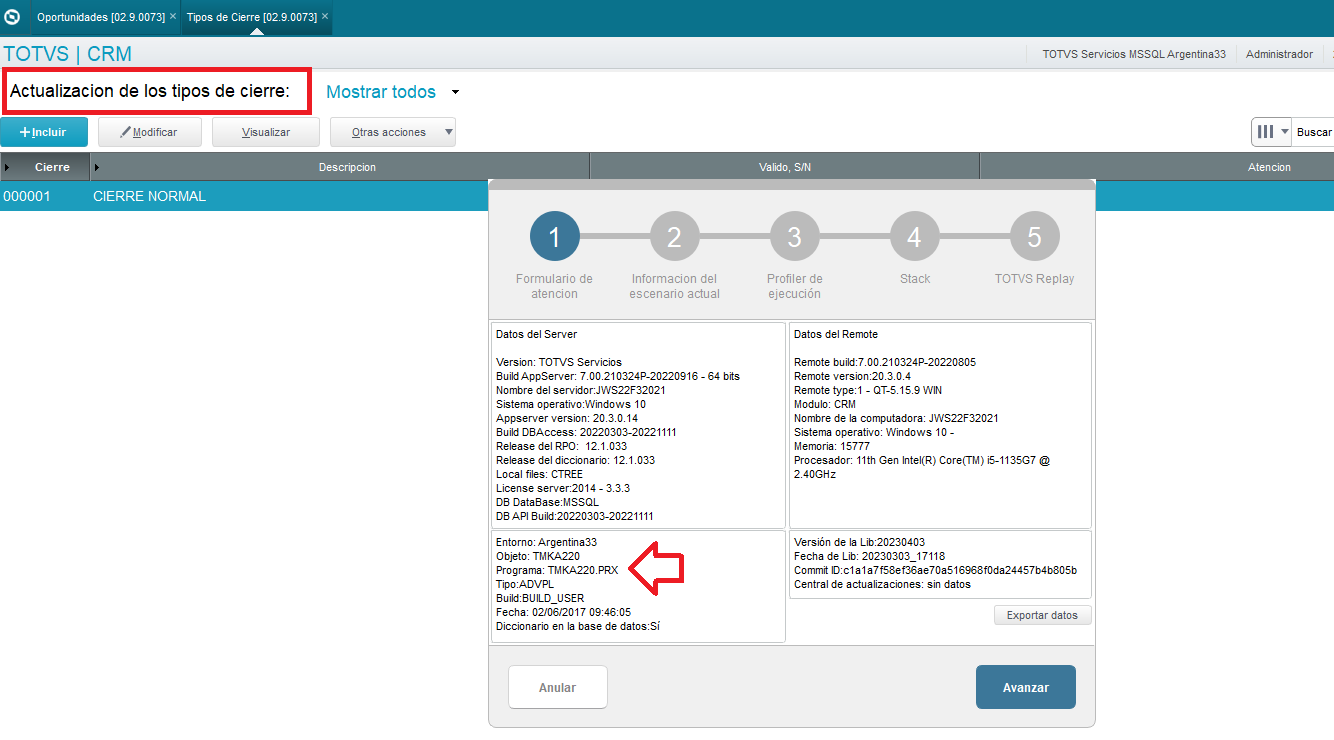
Task: Click the Administrador user label
Action: [1279, 54]
